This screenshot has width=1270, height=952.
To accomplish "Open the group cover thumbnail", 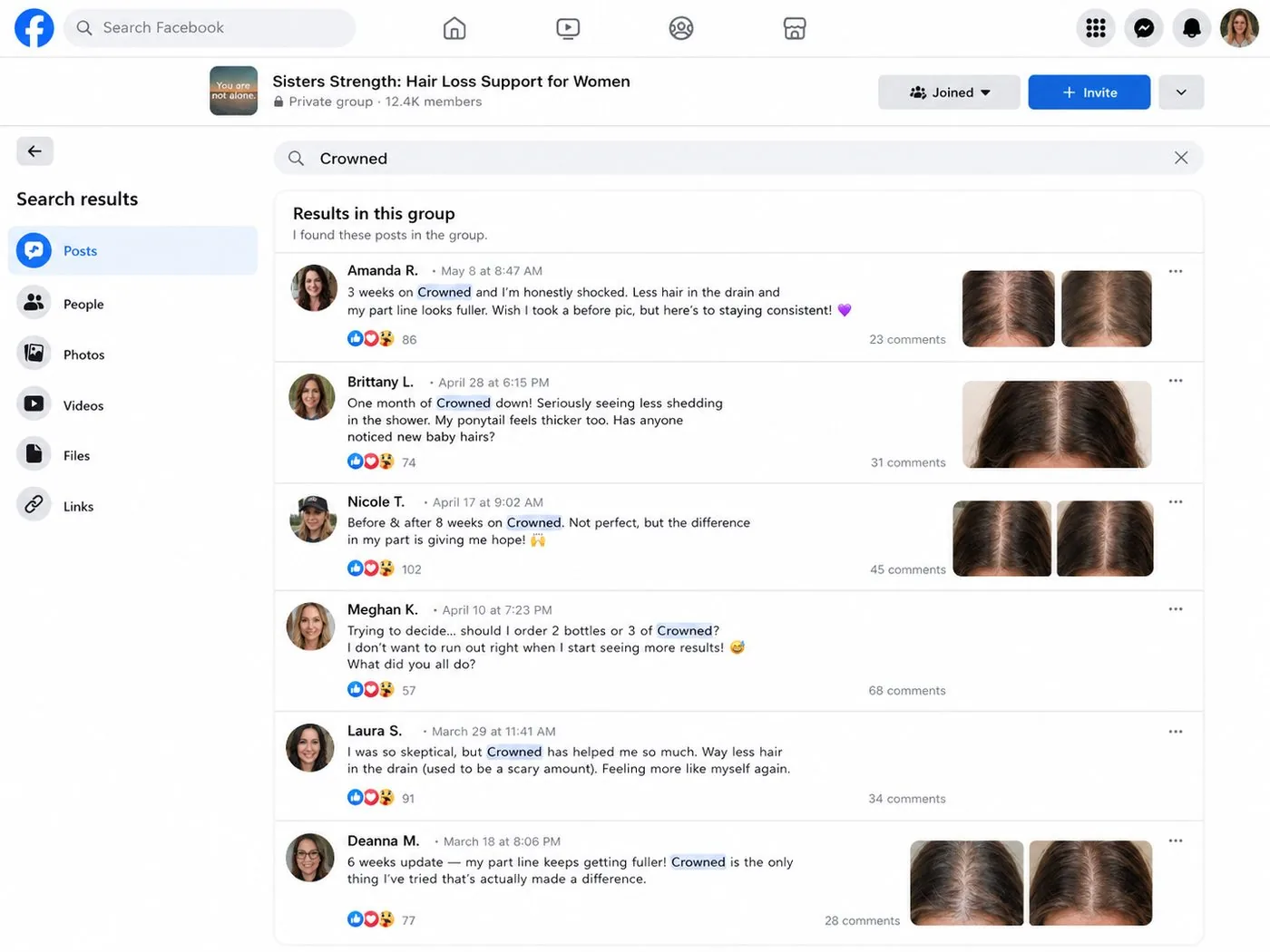I will [x=233, y=91].
